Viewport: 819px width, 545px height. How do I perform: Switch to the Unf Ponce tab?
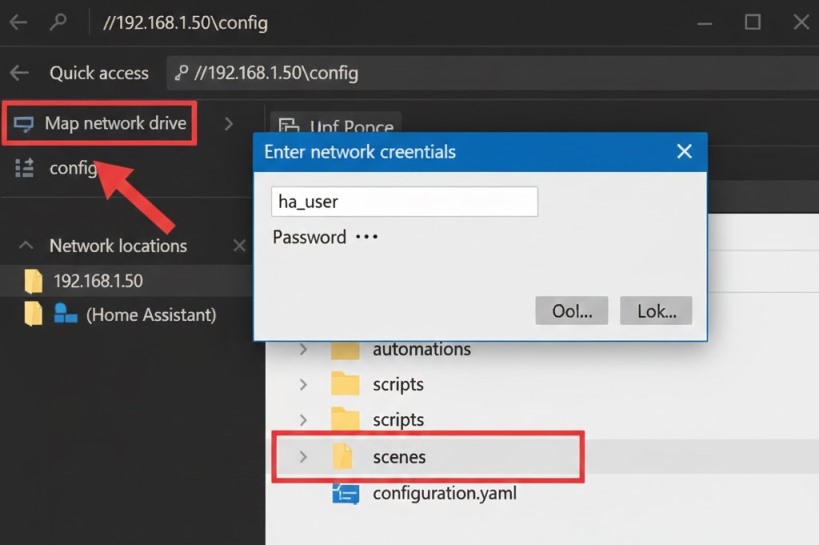coord(336,124)
